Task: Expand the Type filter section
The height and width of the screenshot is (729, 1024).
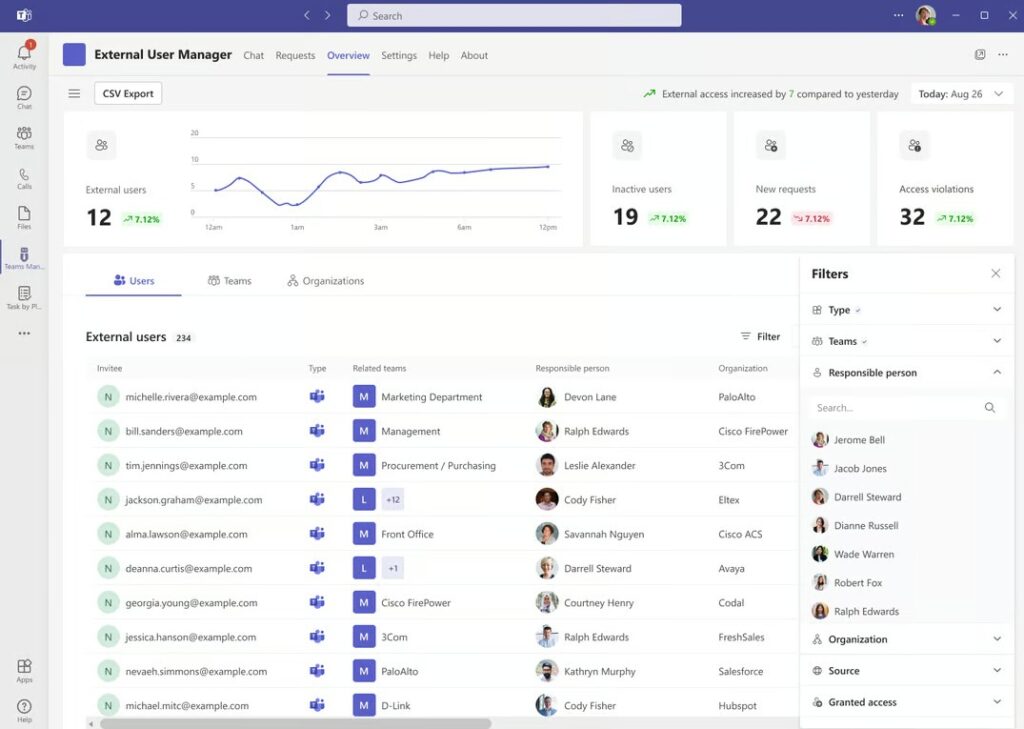Action: 906,310
